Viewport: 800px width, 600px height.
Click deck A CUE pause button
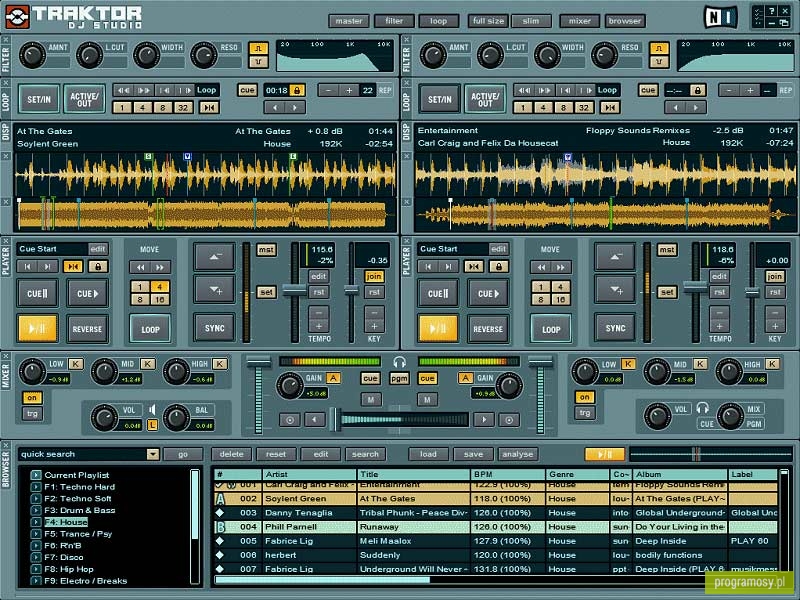point(38,293)
